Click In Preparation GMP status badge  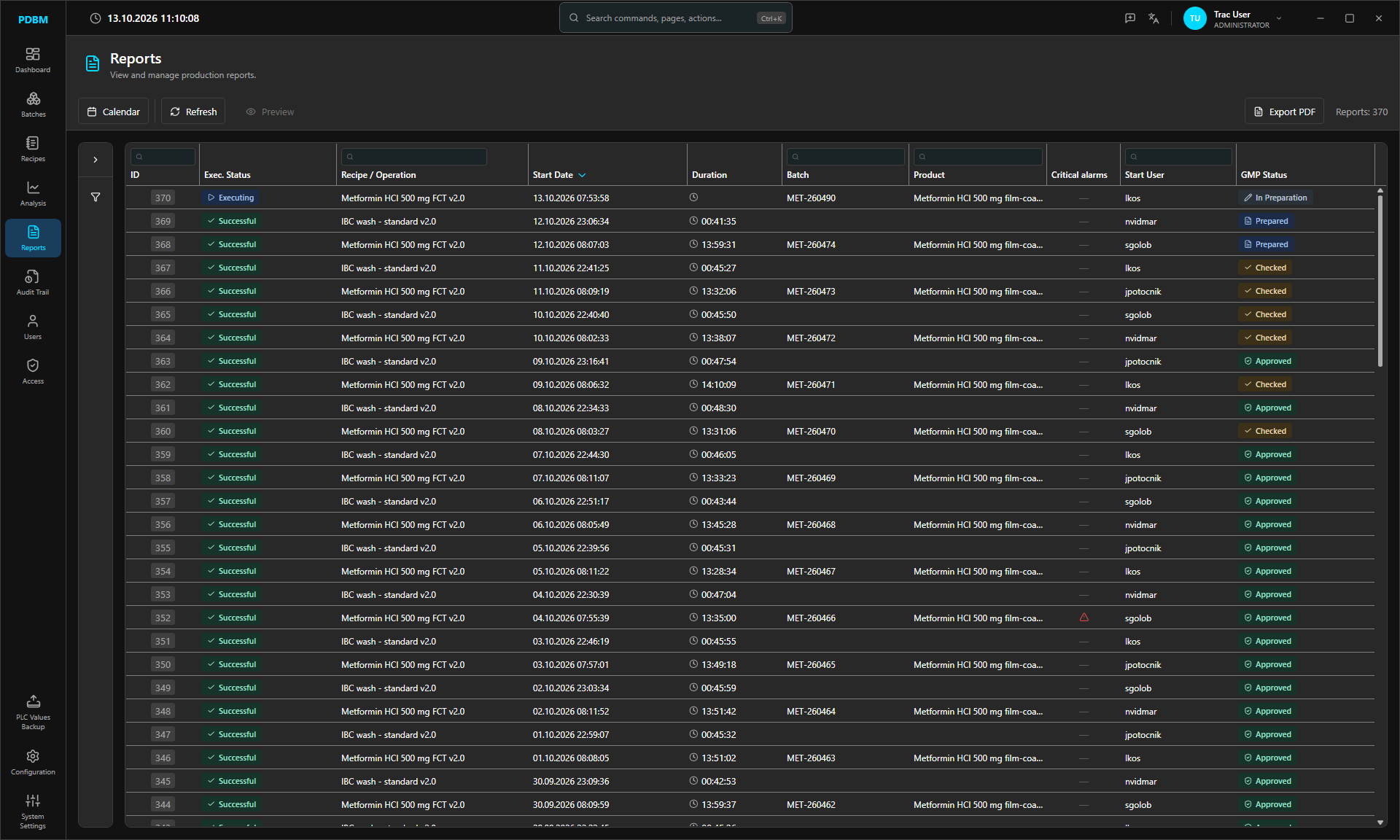pyautogui.click(x=1275, y=198)
